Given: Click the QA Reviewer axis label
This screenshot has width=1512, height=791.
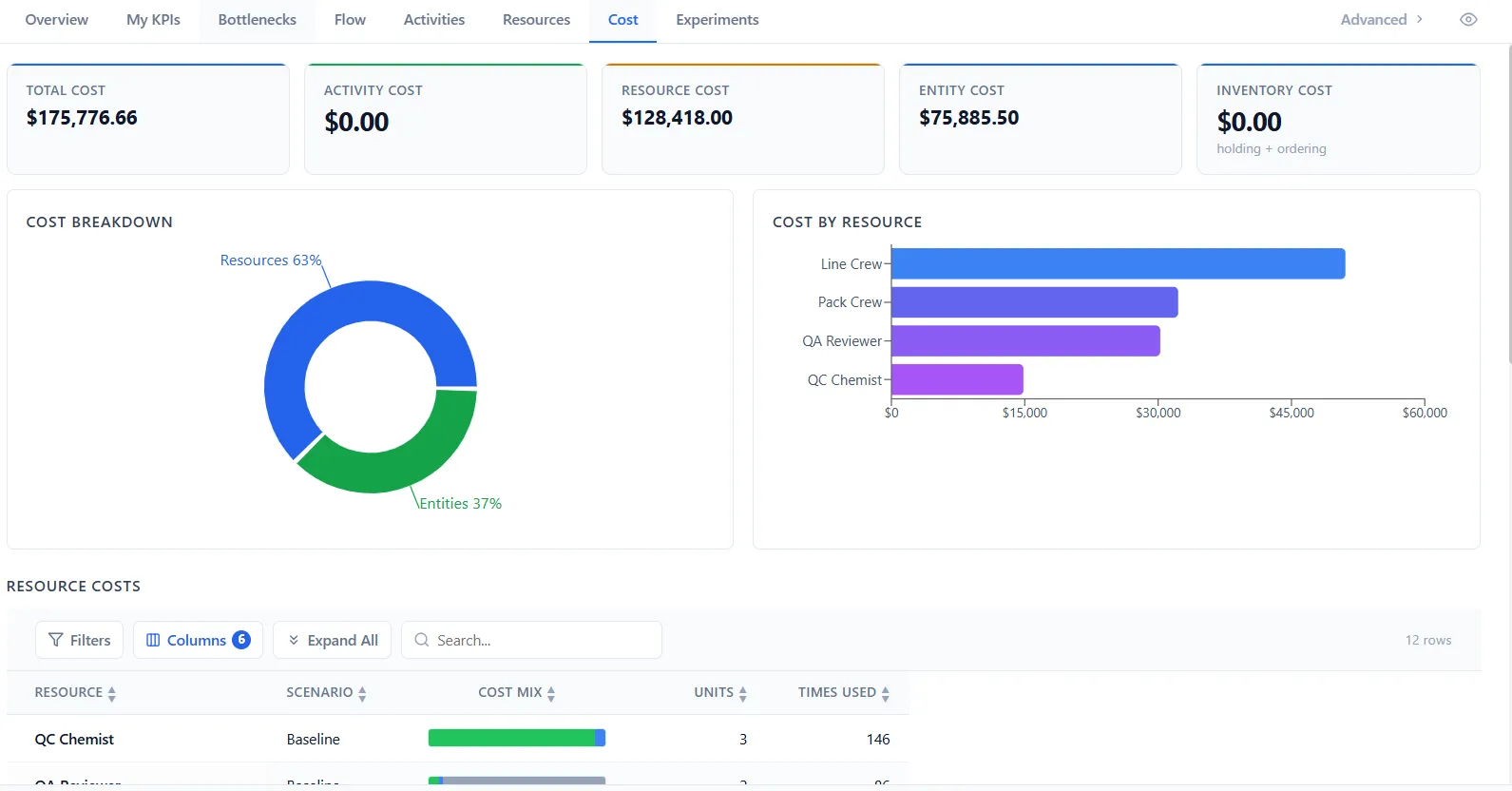Looking at the screenshot, I should pyautogui.click(x=842, y=341).
